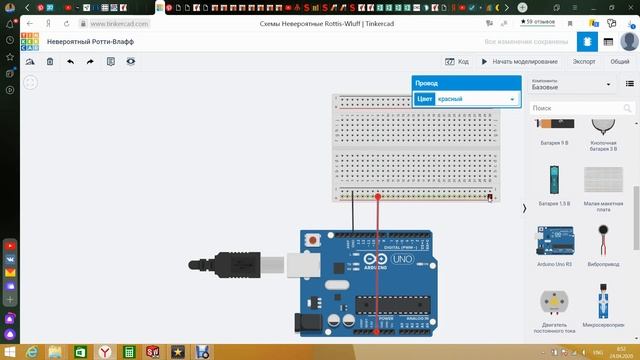Open VK shortcut in sidebar
Viewport: 640px width, 360px height.
coord(10,260)
